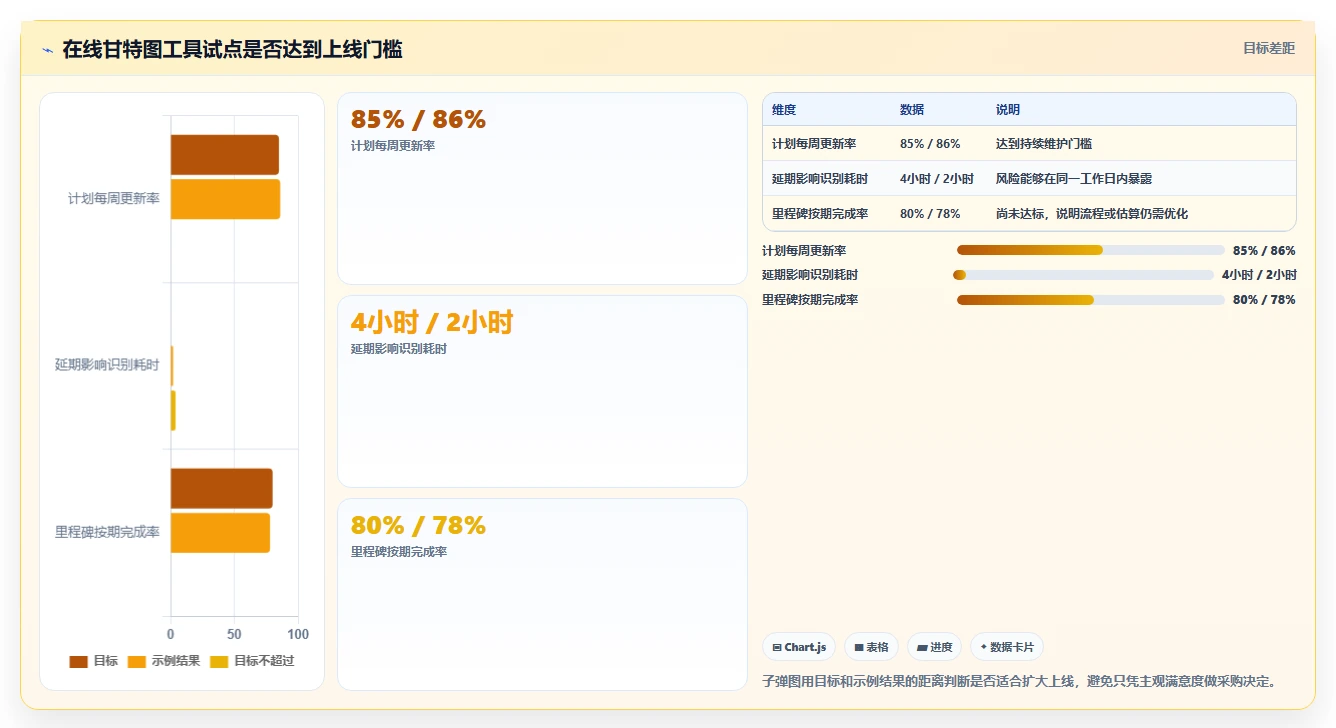Click the 数据 table column header
The width and height of the screenshot is (1336, 728).
click(x=912, y=110)
